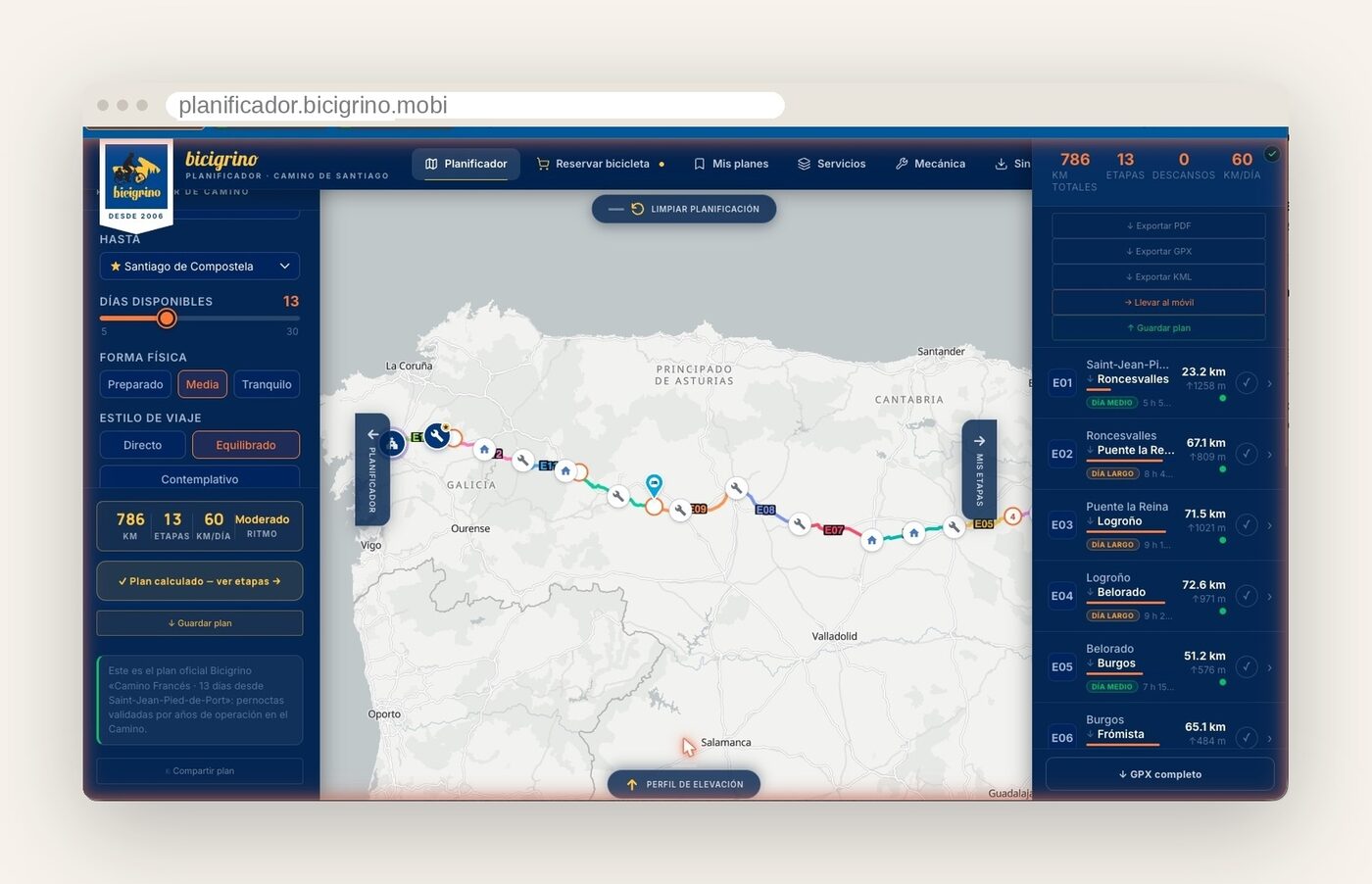Expand stage E01 Roncesvalles details chevron
Viewport: 1372px width, 884px height.
pos(1269,383)
